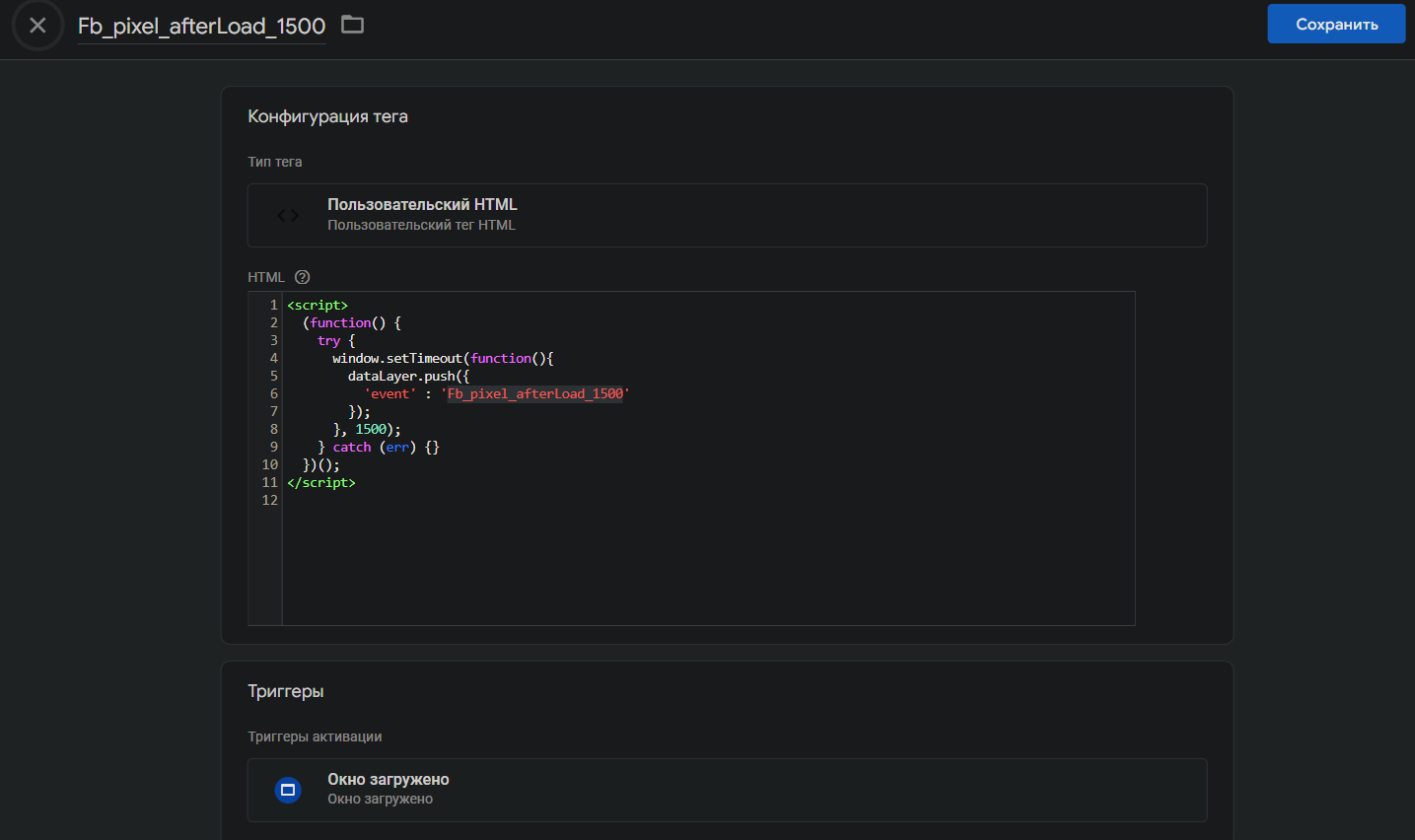
Task: Click the Сохранить button
Action: click(x=1336, y=24)
